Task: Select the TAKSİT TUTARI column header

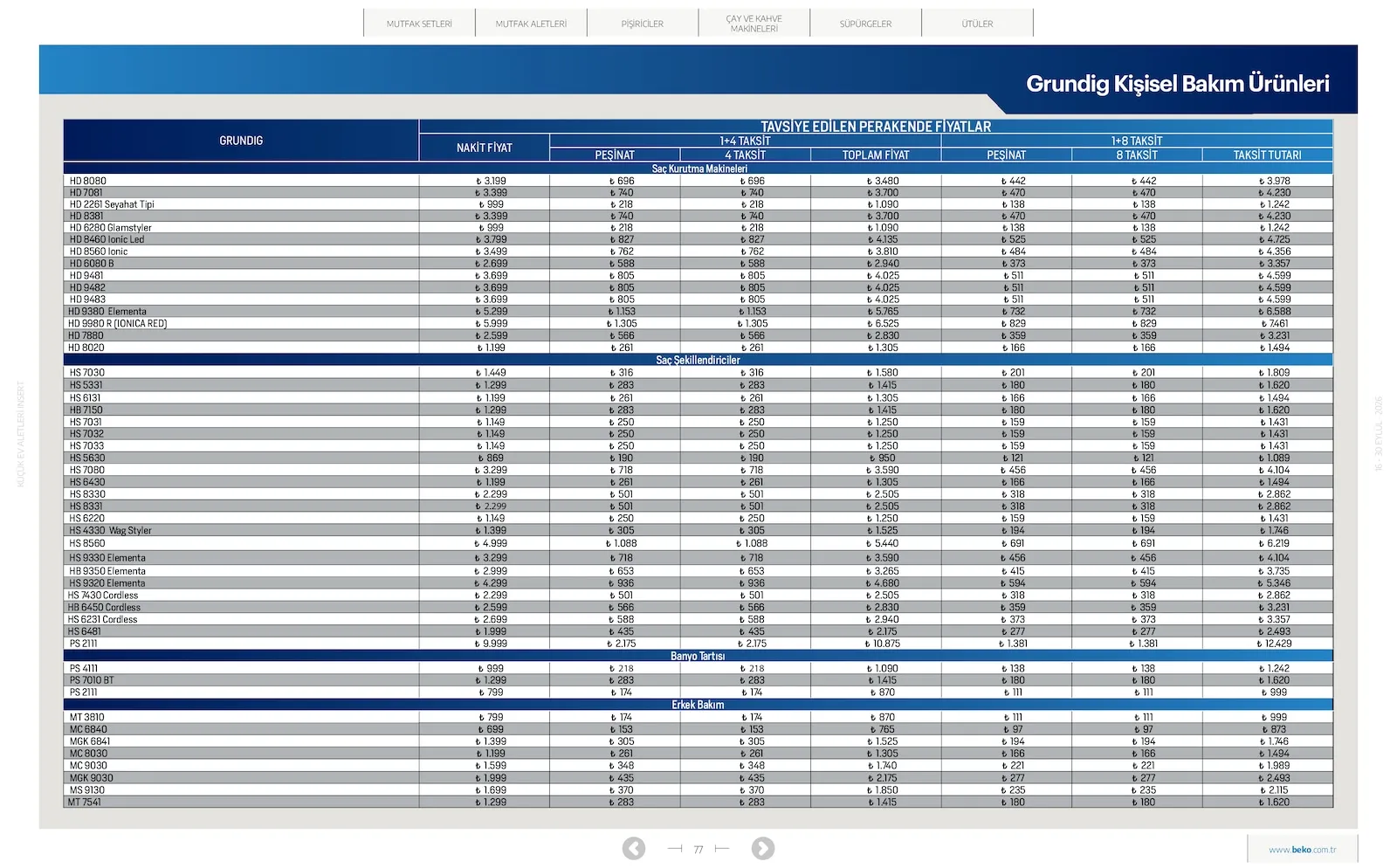Action: pyautogui.click(x=1268, y=155)
